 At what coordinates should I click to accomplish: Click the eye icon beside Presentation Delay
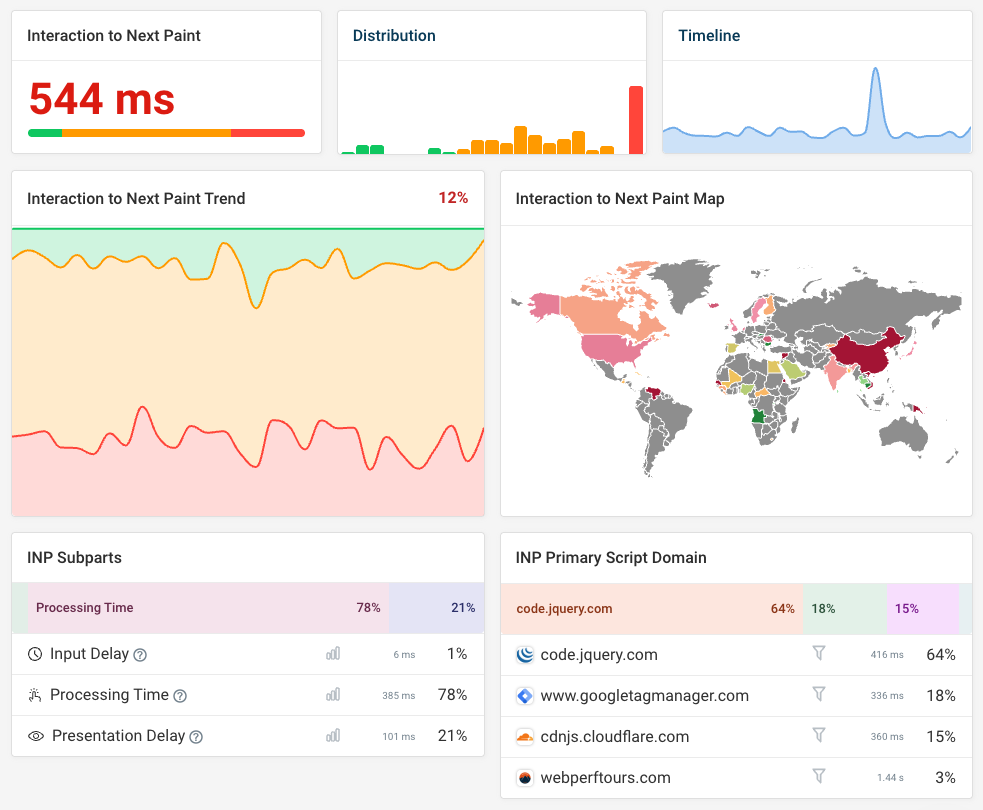36,736
